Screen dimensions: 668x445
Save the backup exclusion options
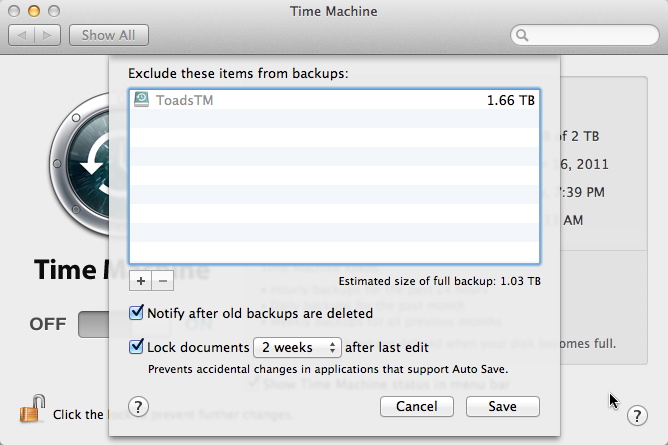503,406
